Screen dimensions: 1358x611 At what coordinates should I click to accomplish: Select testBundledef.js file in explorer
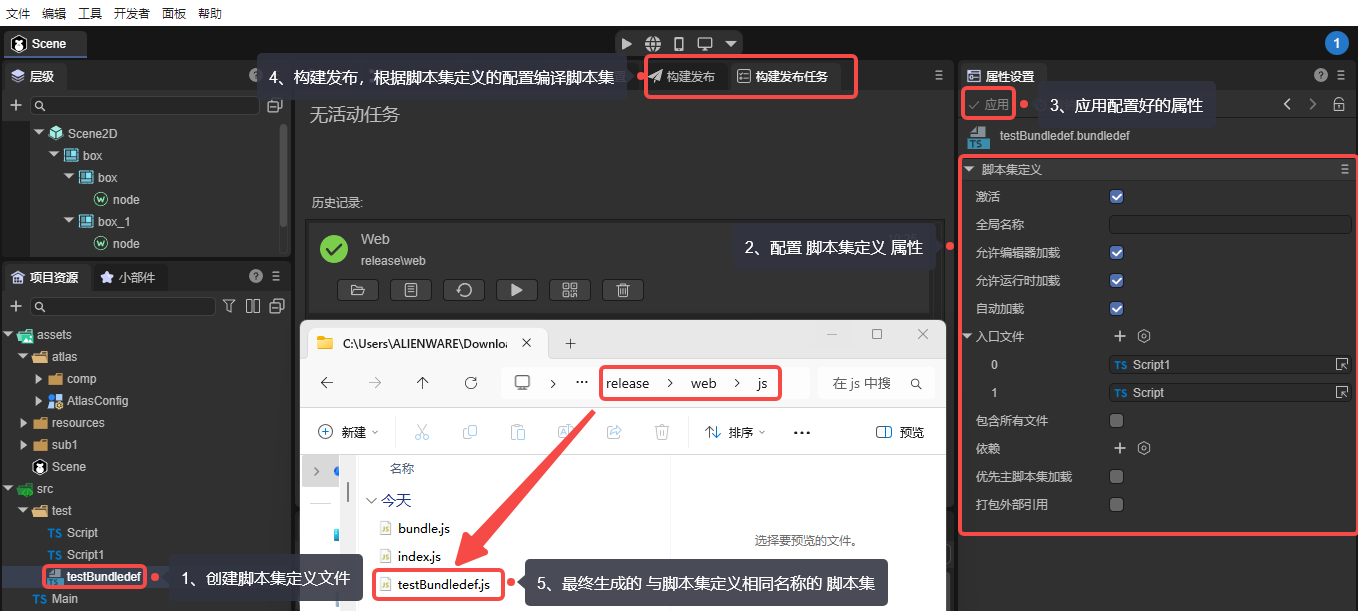coord(443,585)
